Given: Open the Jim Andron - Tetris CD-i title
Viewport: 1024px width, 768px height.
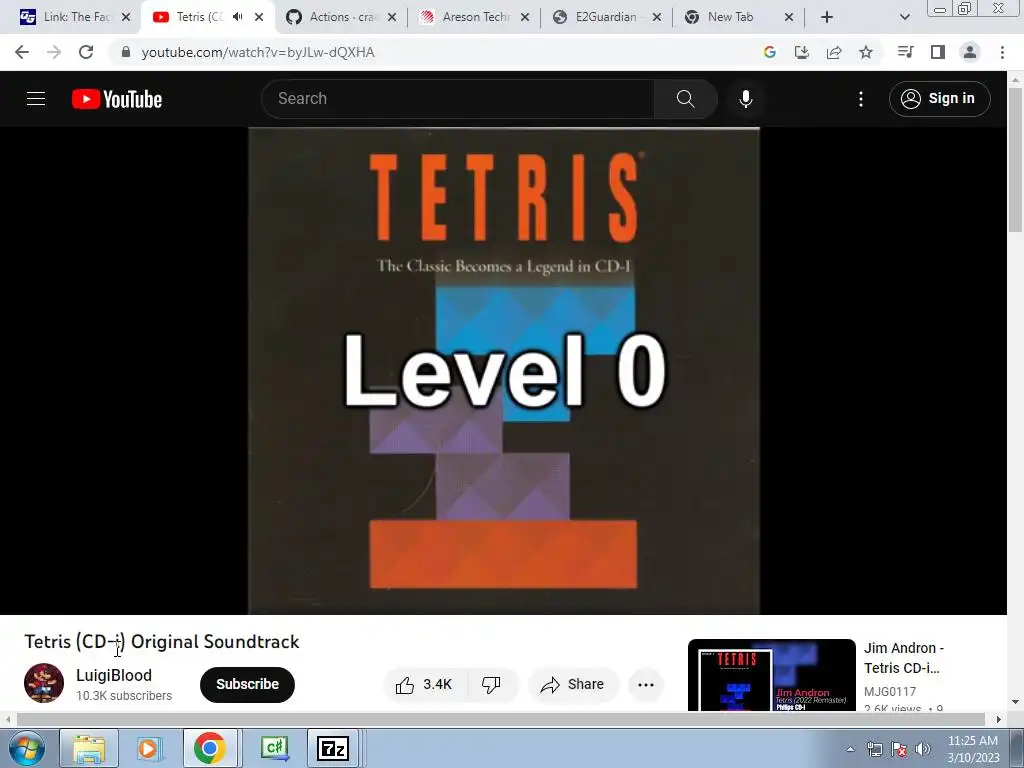Looking at the screenshot, I should tap(904, 658).
